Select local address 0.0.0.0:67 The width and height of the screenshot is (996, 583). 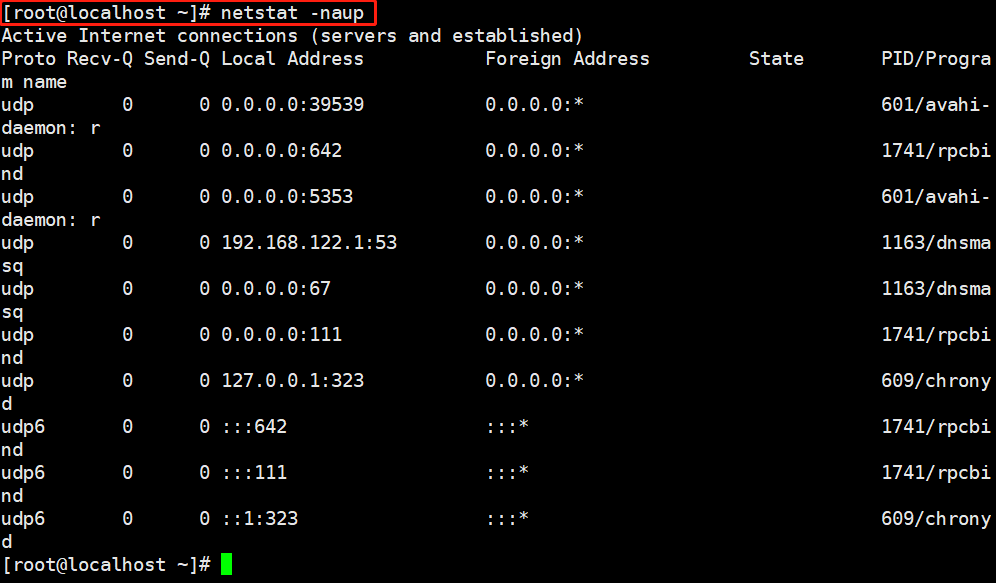tap(276, 288)
